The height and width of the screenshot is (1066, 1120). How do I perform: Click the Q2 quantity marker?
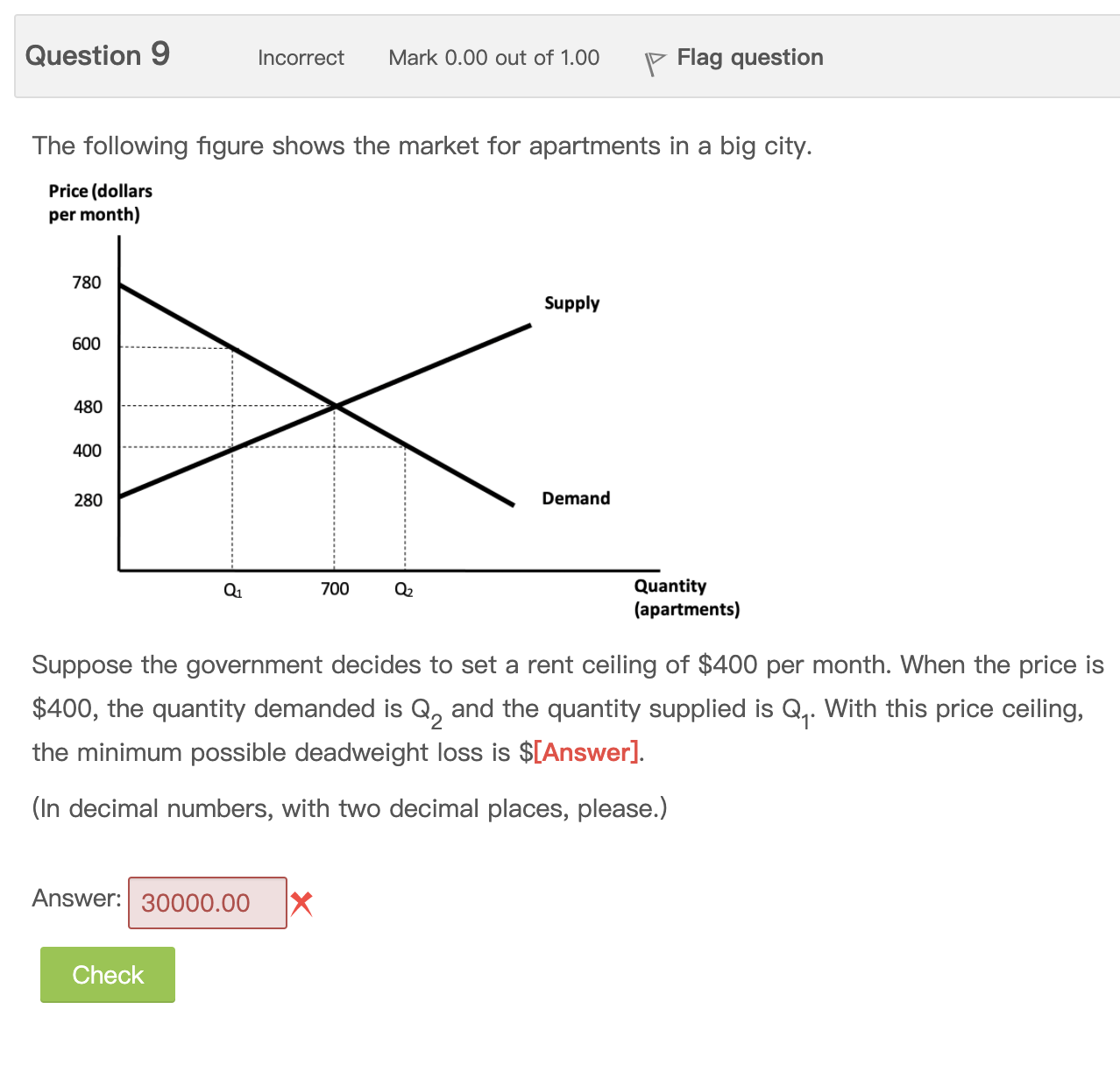[x=403, y=590]
